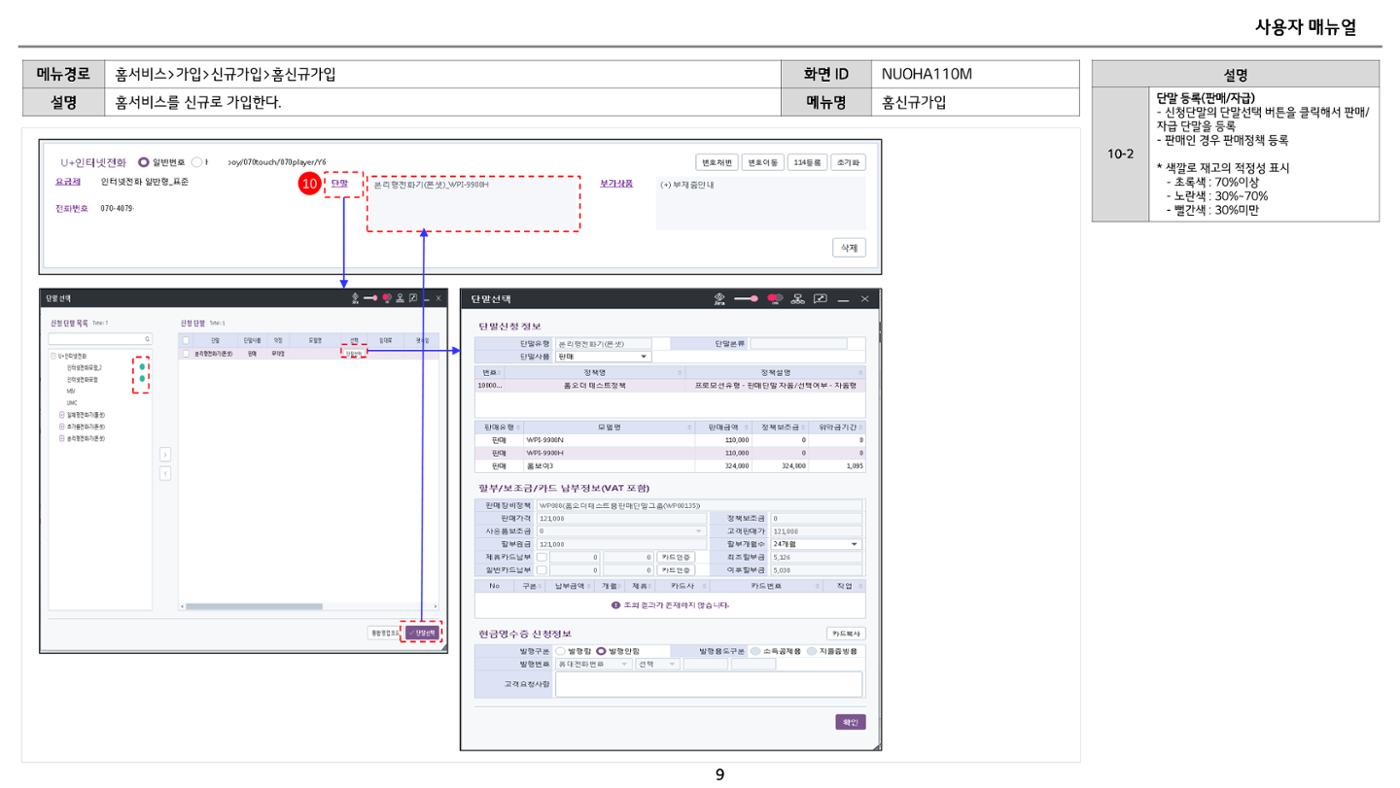Click the 단말선택 button in table row
The width and height of the screenshot is (1400, 788).
354,353
